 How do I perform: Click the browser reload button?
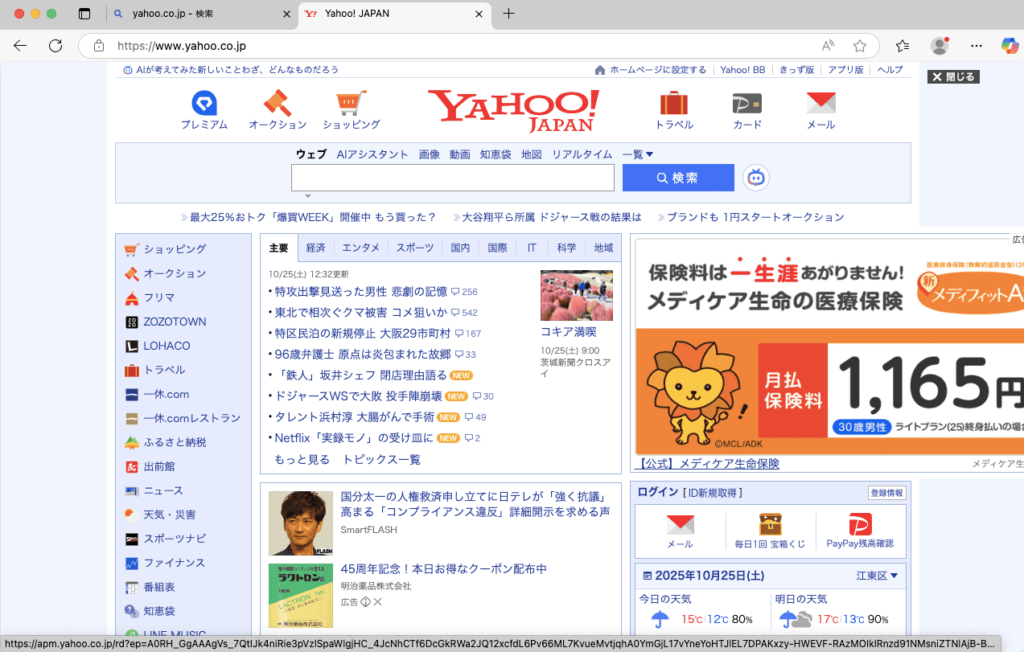pos(56,46)
